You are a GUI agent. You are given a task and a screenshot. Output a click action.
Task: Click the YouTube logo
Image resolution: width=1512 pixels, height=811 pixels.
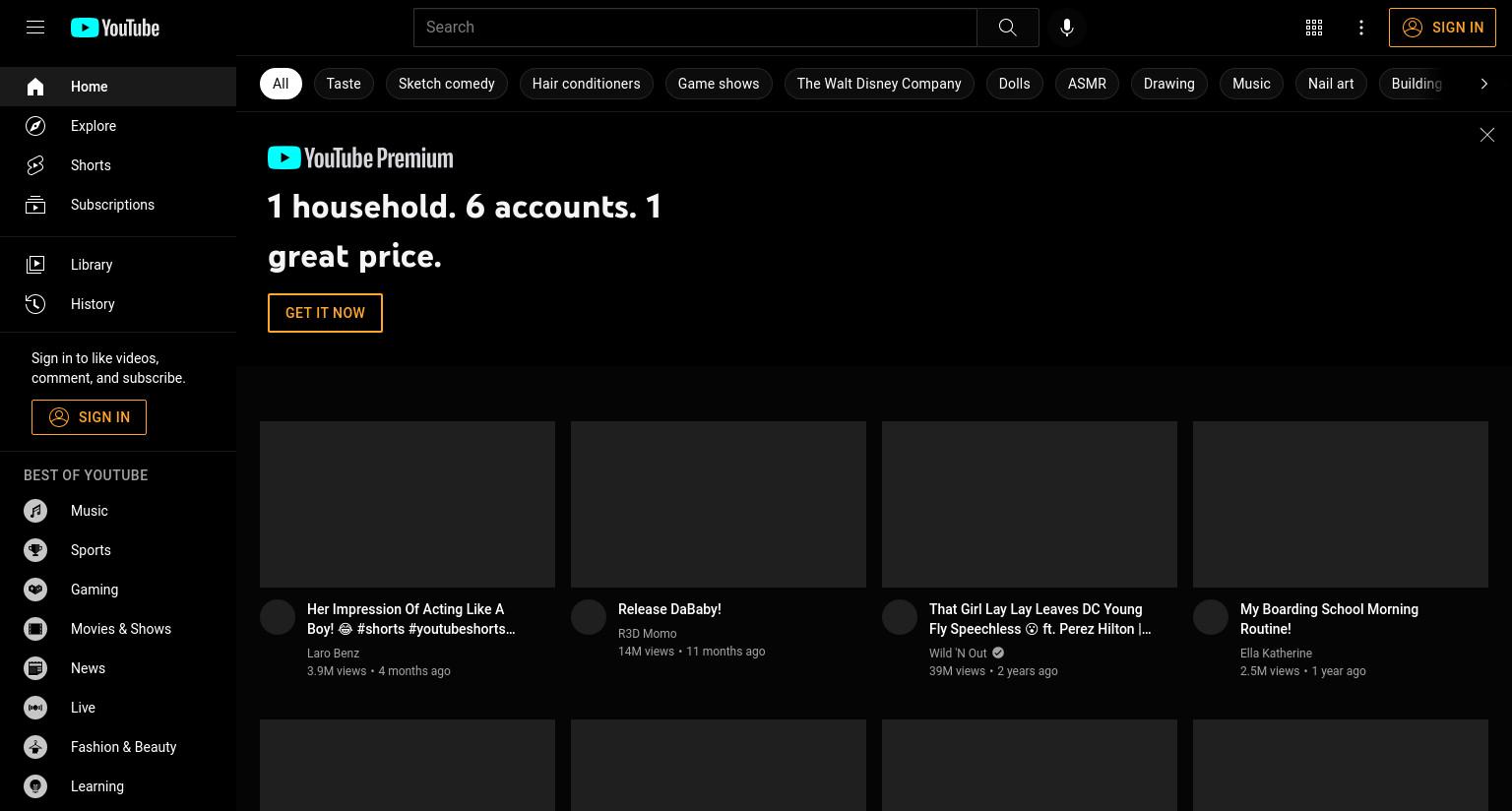tap(115, 28)
